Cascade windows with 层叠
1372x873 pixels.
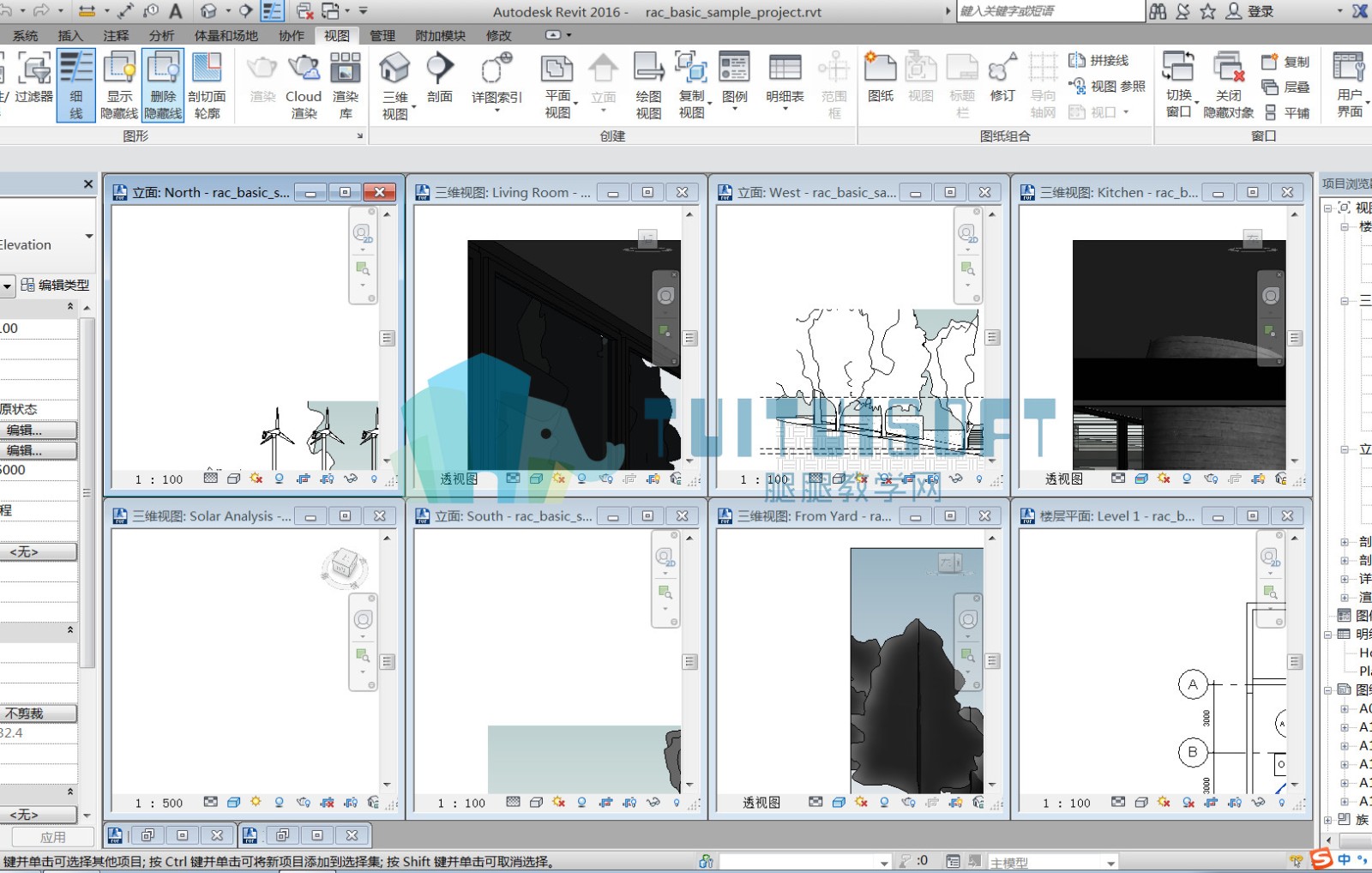[x=1286, y=87]
